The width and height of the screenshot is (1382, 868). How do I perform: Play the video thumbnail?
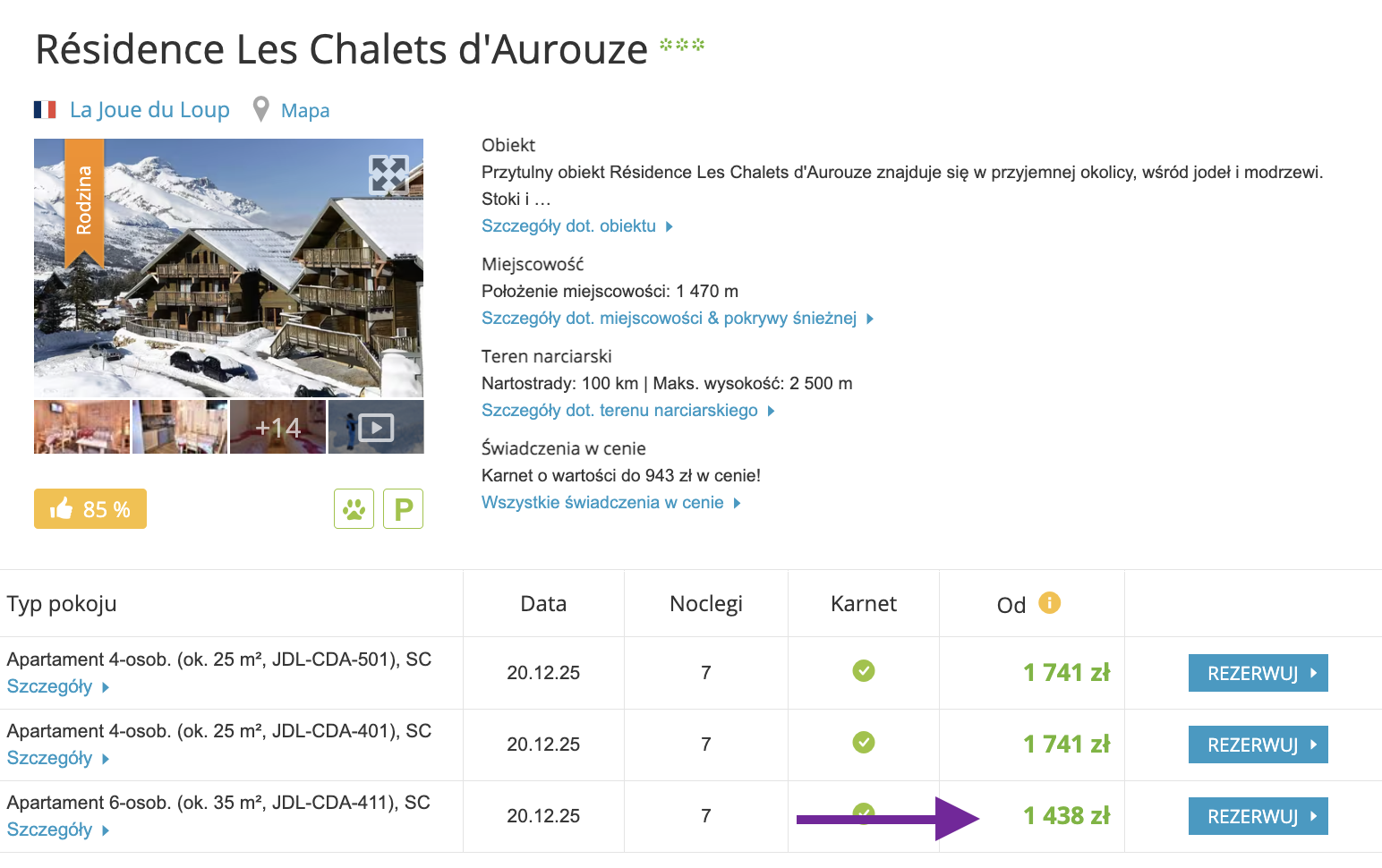point(376,428)
